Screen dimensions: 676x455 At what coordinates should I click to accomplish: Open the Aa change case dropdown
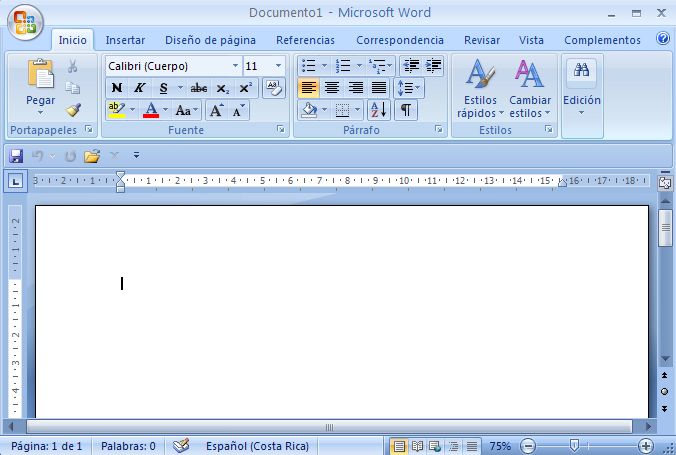click(186, 110)
